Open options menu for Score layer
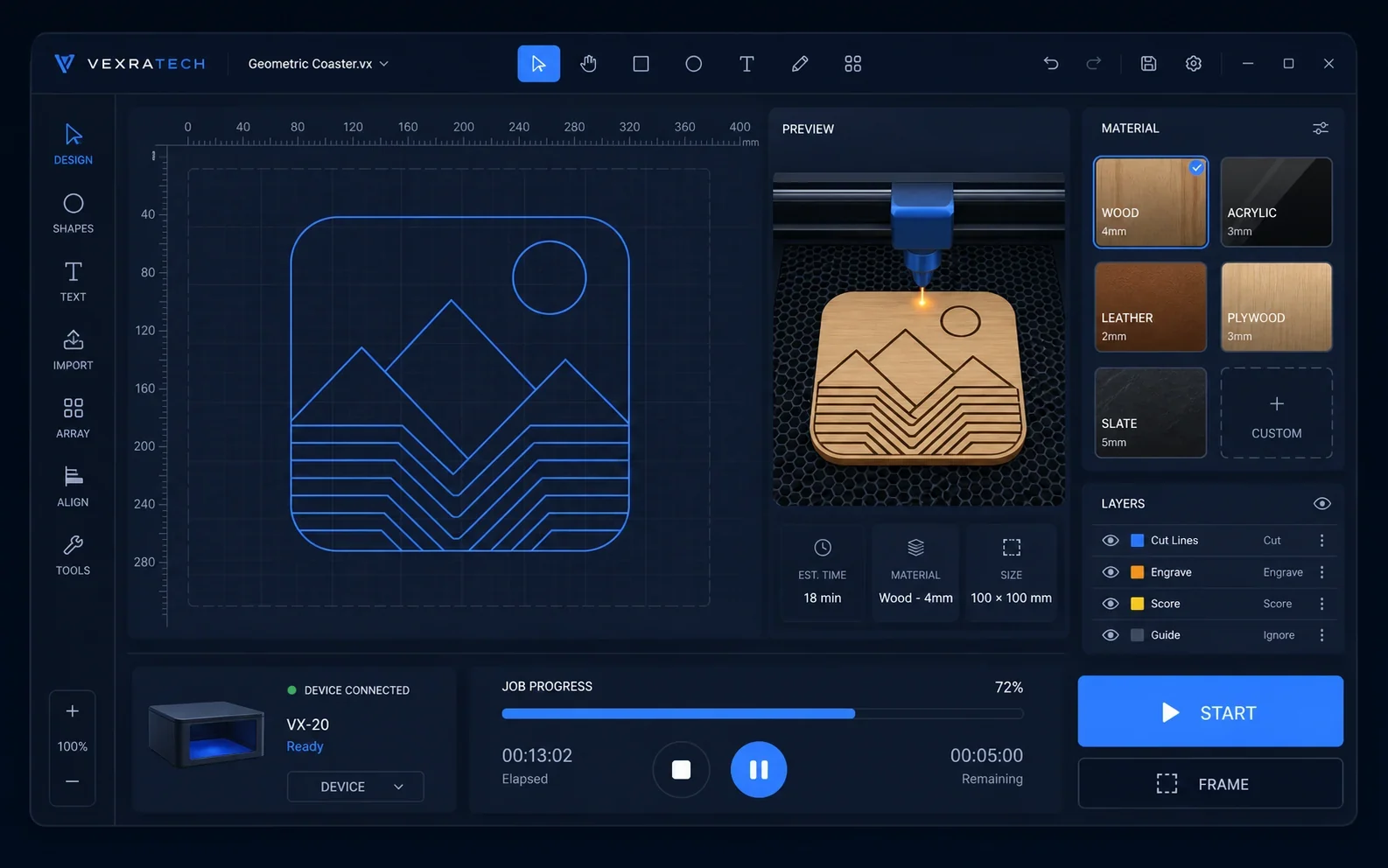The width and height of the screenshot is (1388, 868). [x=1321, y=604]
